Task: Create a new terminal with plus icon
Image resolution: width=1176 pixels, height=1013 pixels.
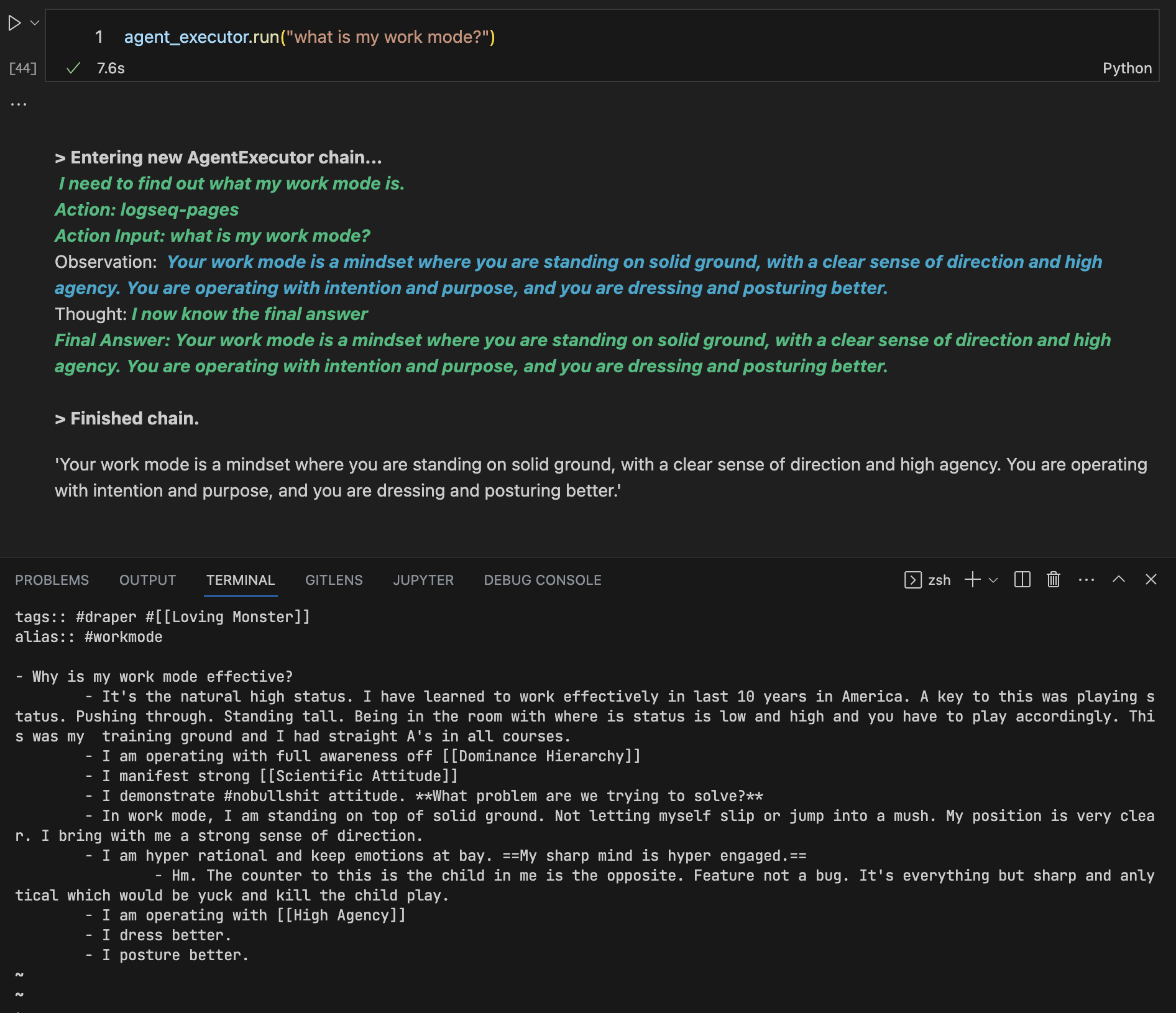Action: pos(972,580)
